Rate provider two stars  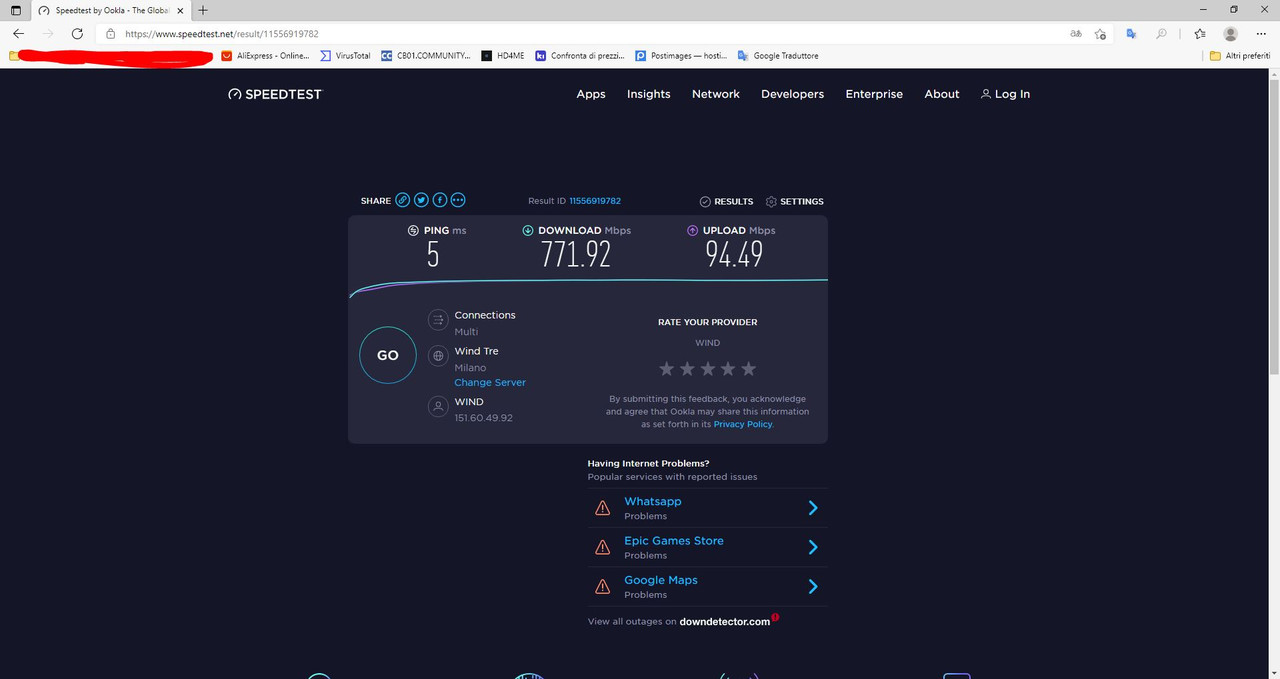(687, 369)
